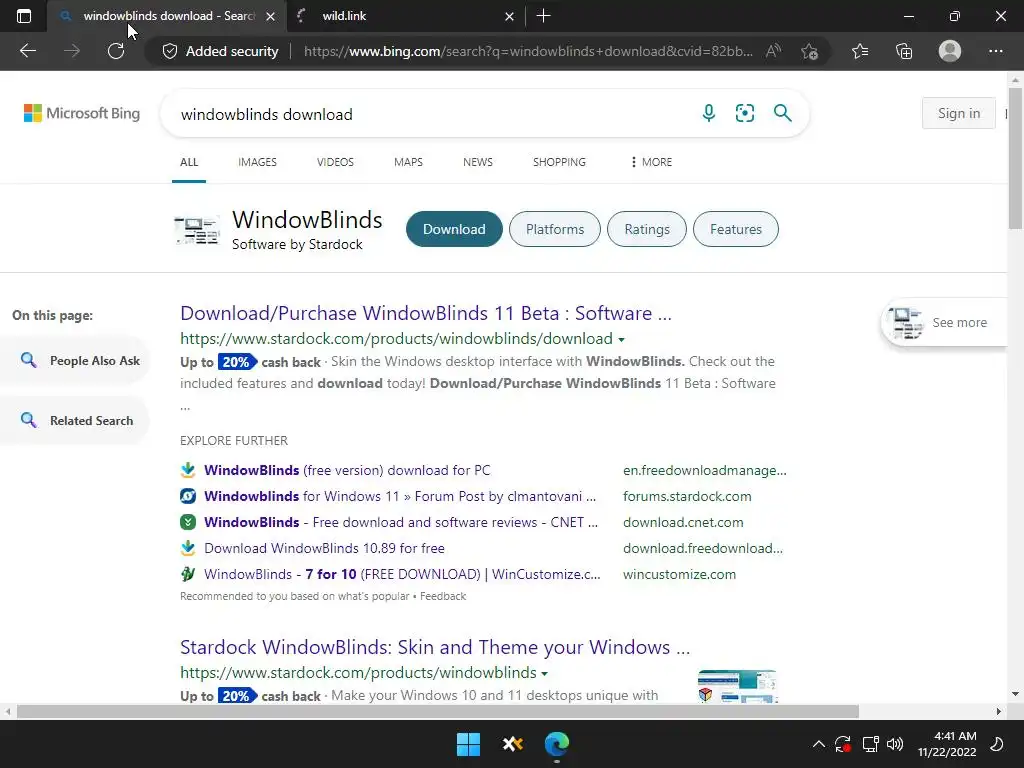Click the wincustomize.com site text
The image size is (1024, 768).
[679, 575]
